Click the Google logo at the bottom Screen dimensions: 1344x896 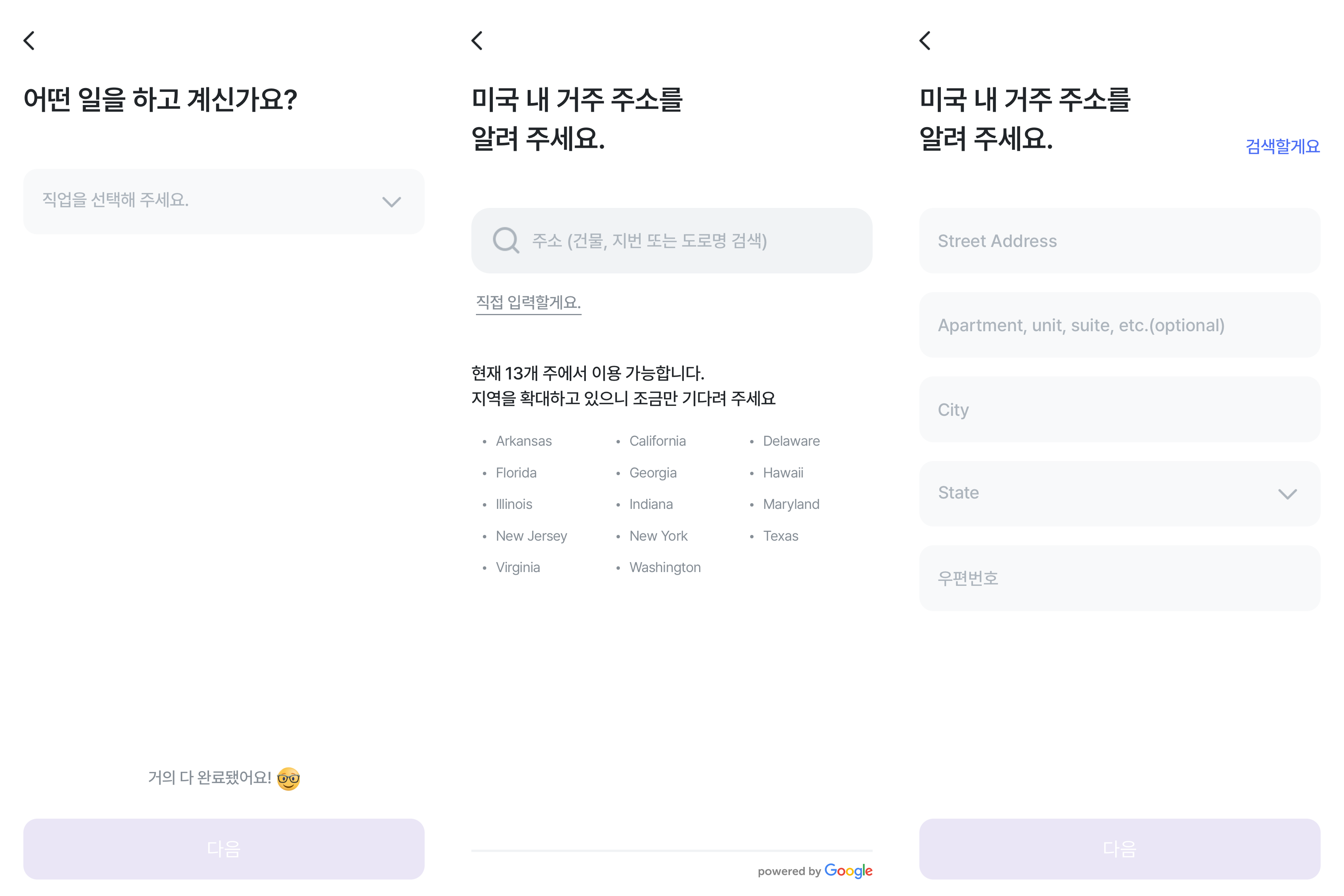pyautogui.click(x=848, y=871)
